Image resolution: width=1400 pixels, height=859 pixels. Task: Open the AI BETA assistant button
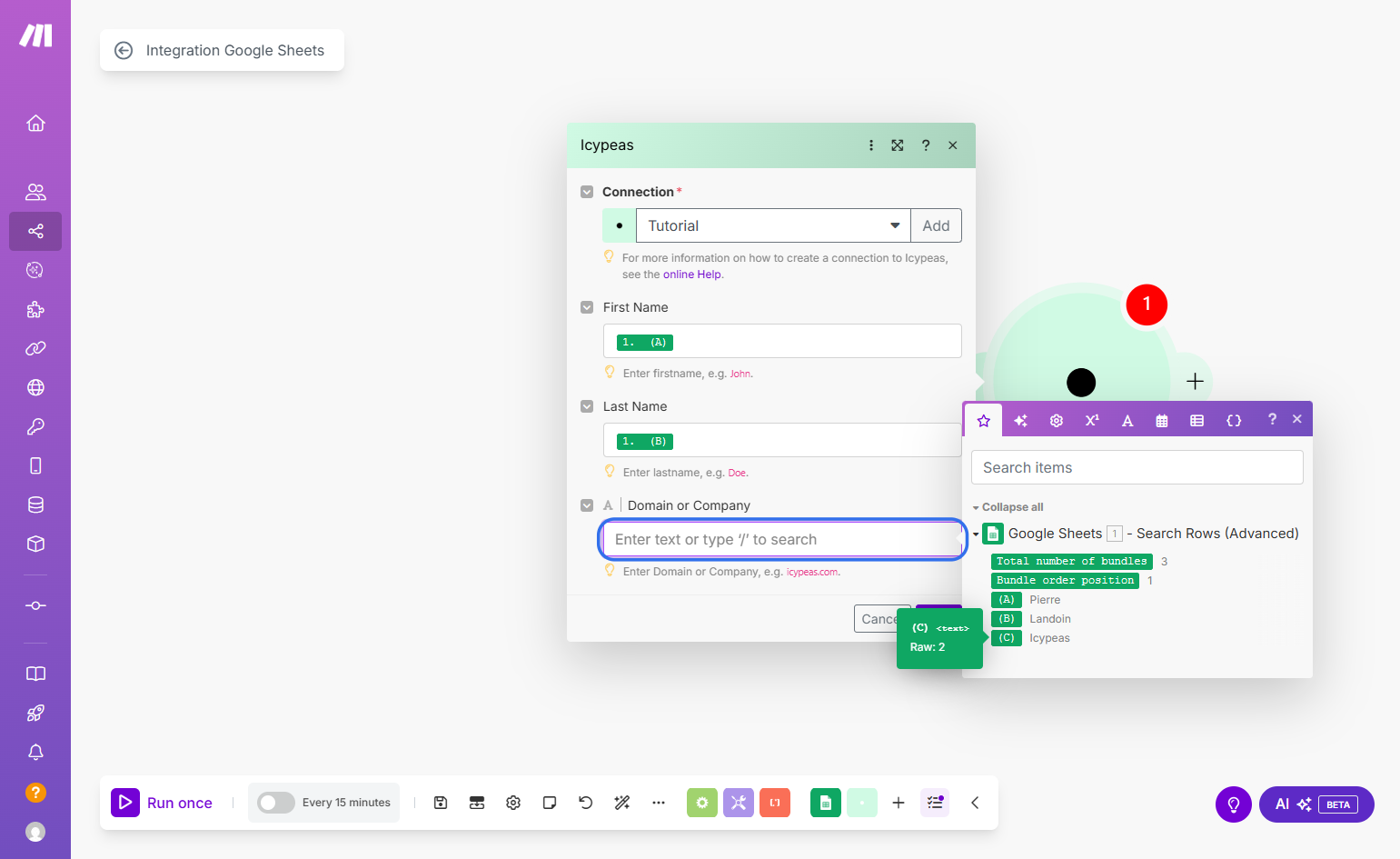pos(1316,804)
